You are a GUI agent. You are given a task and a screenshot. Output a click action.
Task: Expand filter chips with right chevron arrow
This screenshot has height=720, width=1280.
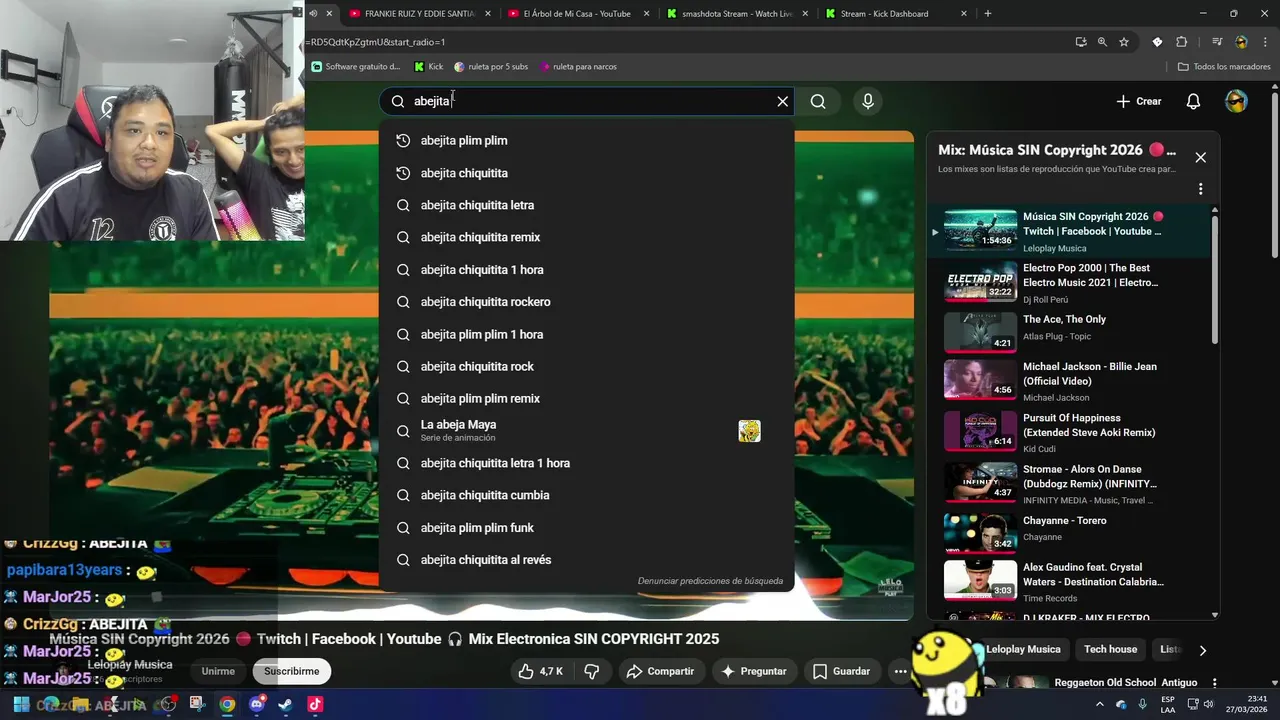click(x=1202, y=650)
